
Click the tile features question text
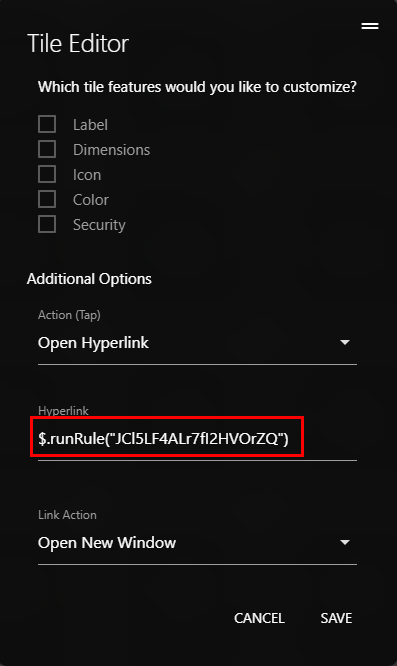[197, 87]
